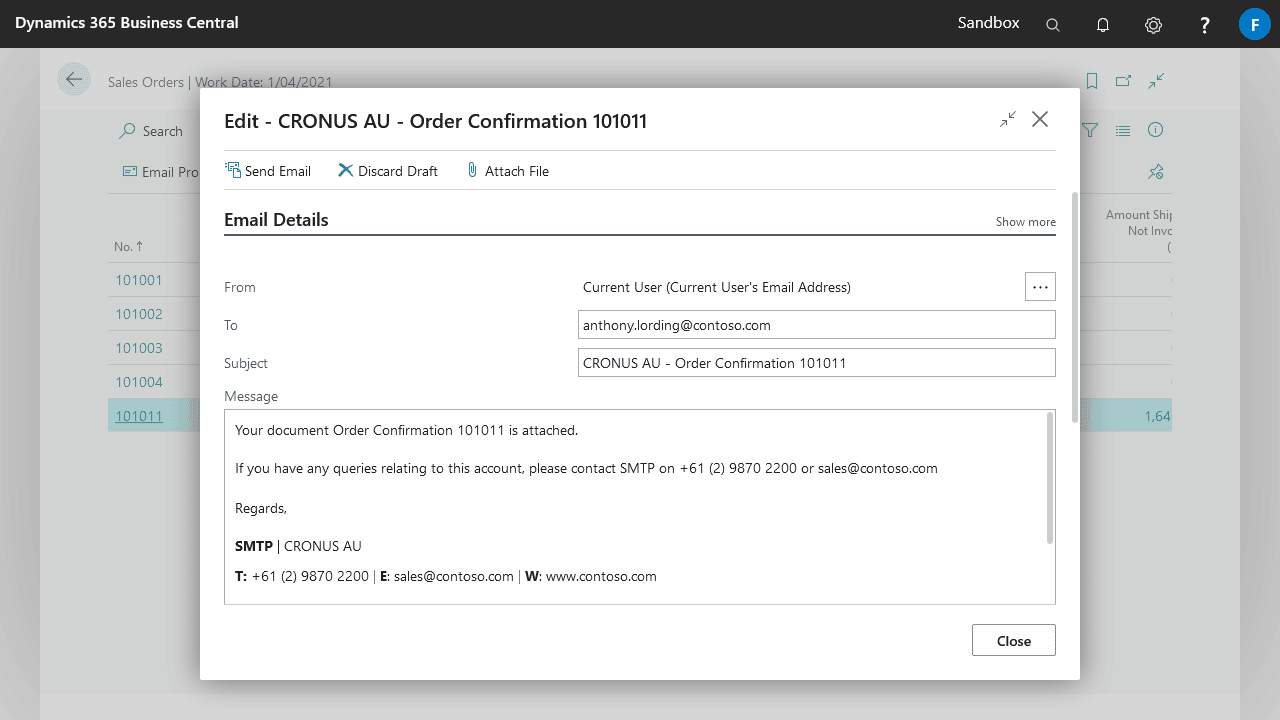Click the filter funnel icon
This screenshot has height=720, width=1280.
(1091, 130)
